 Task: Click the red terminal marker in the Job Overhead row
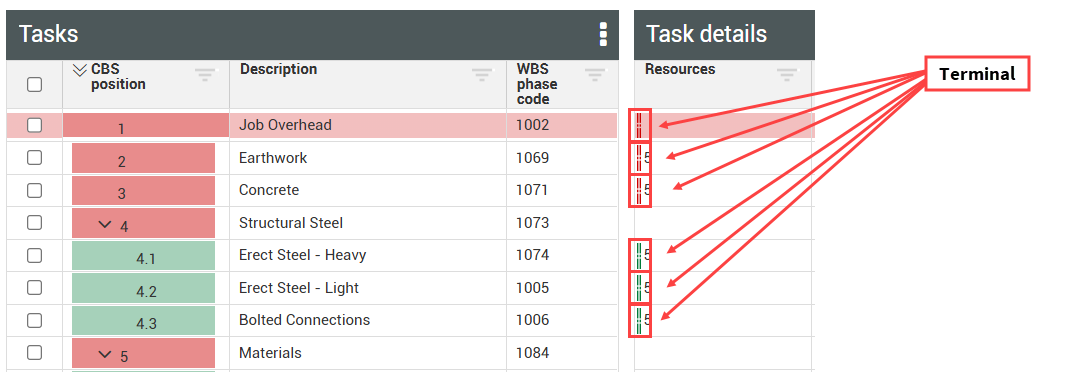pos(638,125)
